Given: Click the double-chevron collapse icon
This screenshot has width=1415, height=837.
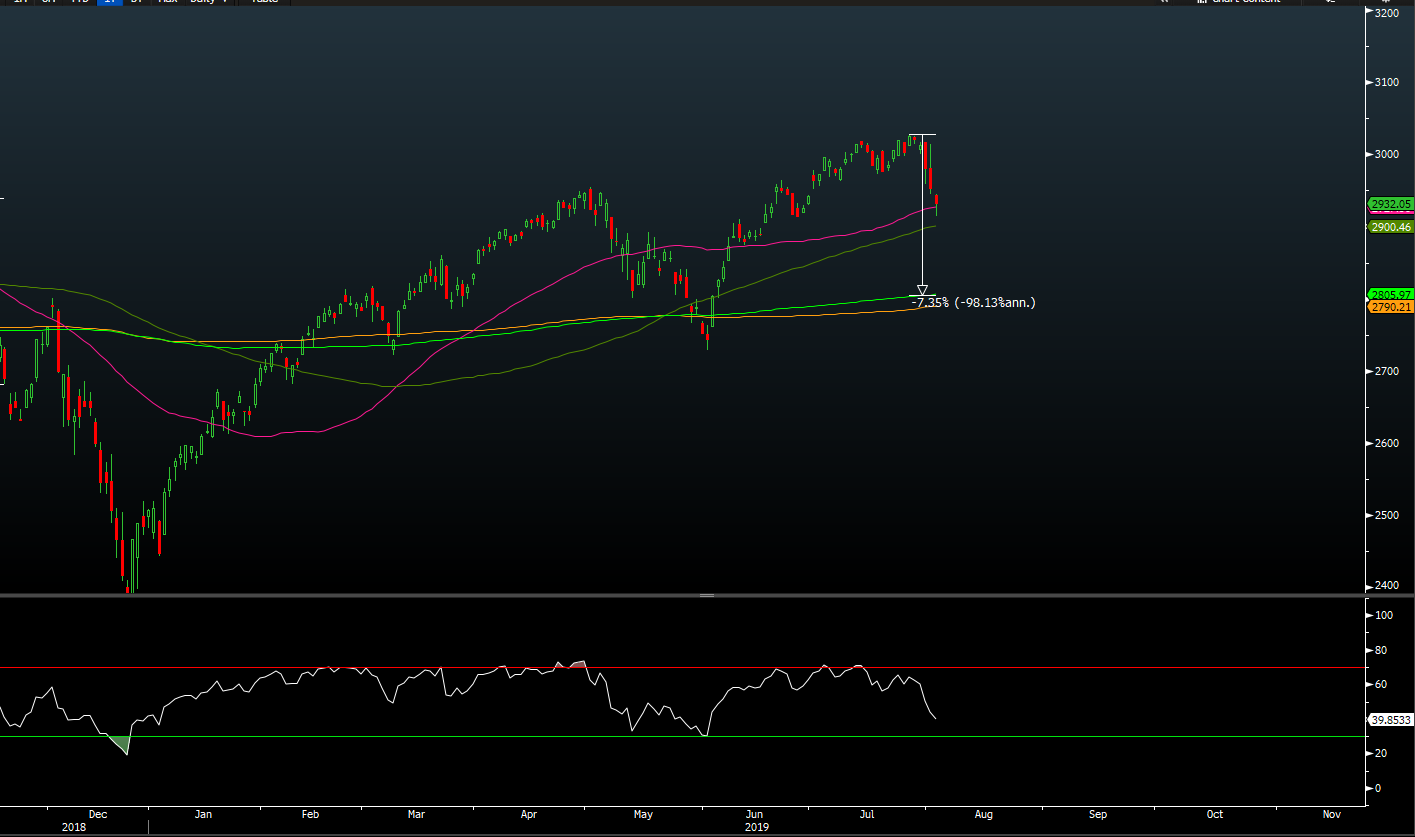Looking at the screenshot, I should (1163, 2).
